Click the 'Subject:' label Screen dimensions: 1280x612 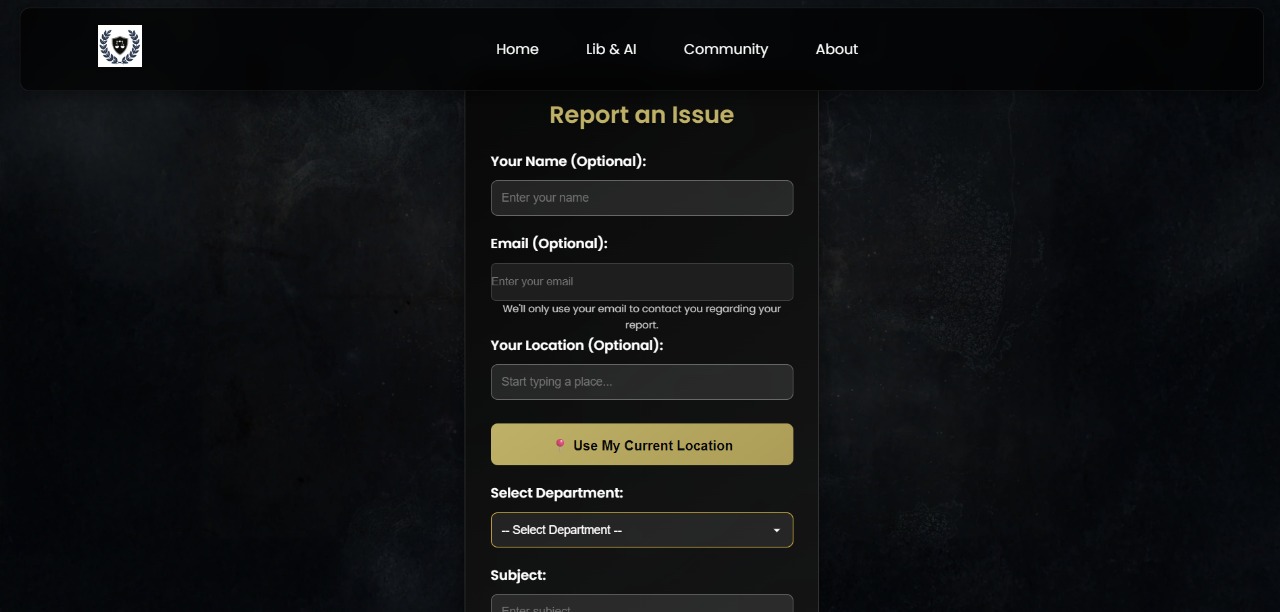coord(518,575)
